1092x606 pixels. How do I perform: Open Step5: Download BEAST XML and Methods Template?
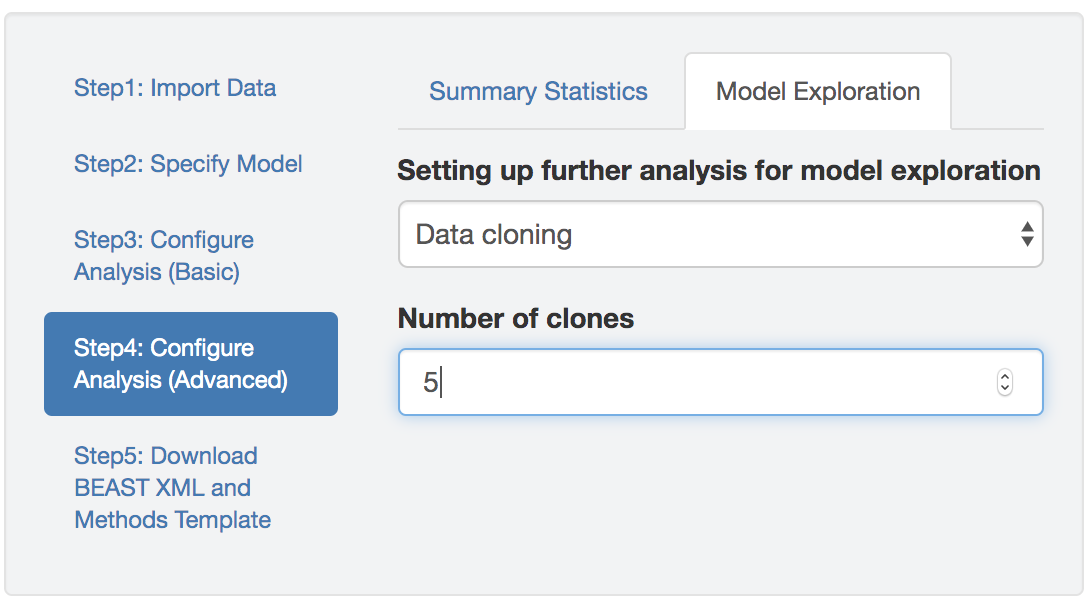[172, 488]
